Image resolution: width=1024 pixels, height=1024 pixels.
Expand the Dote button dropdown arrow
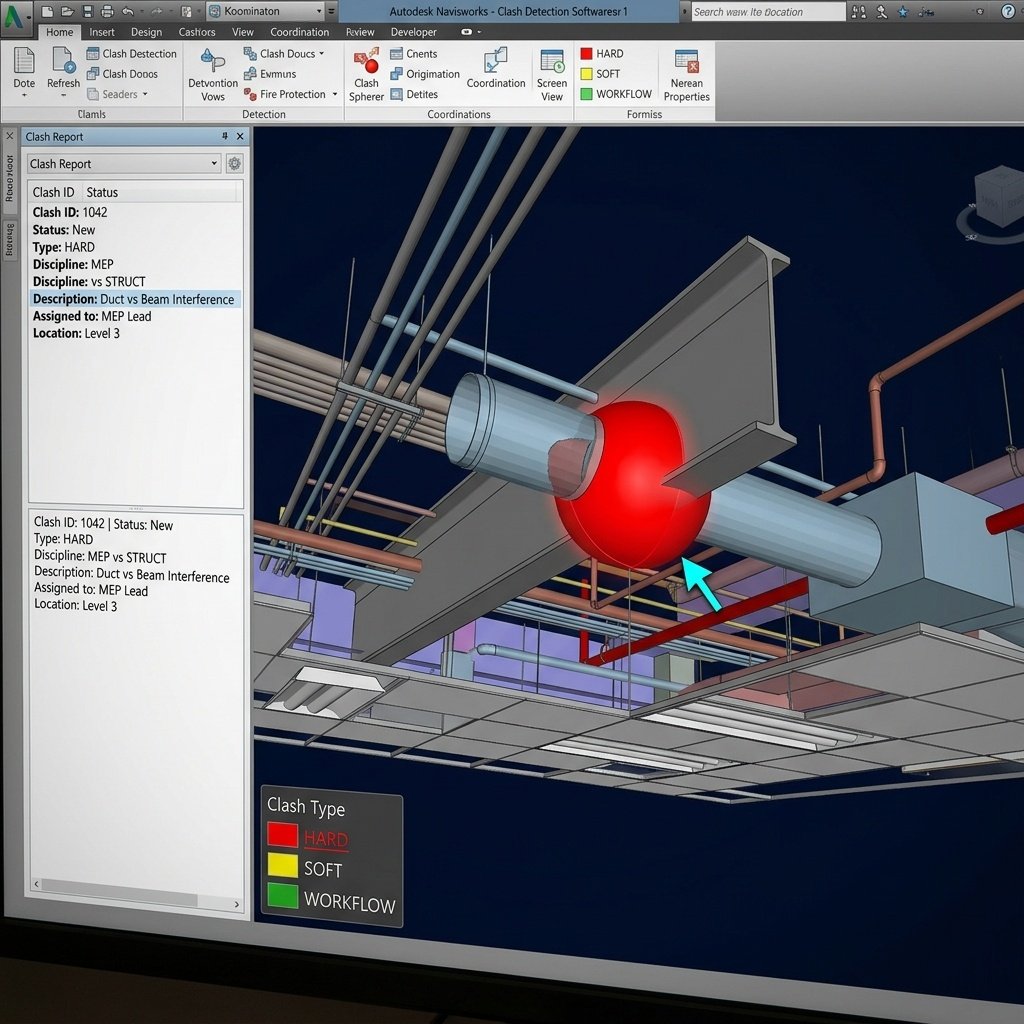[x=24, y=95]
